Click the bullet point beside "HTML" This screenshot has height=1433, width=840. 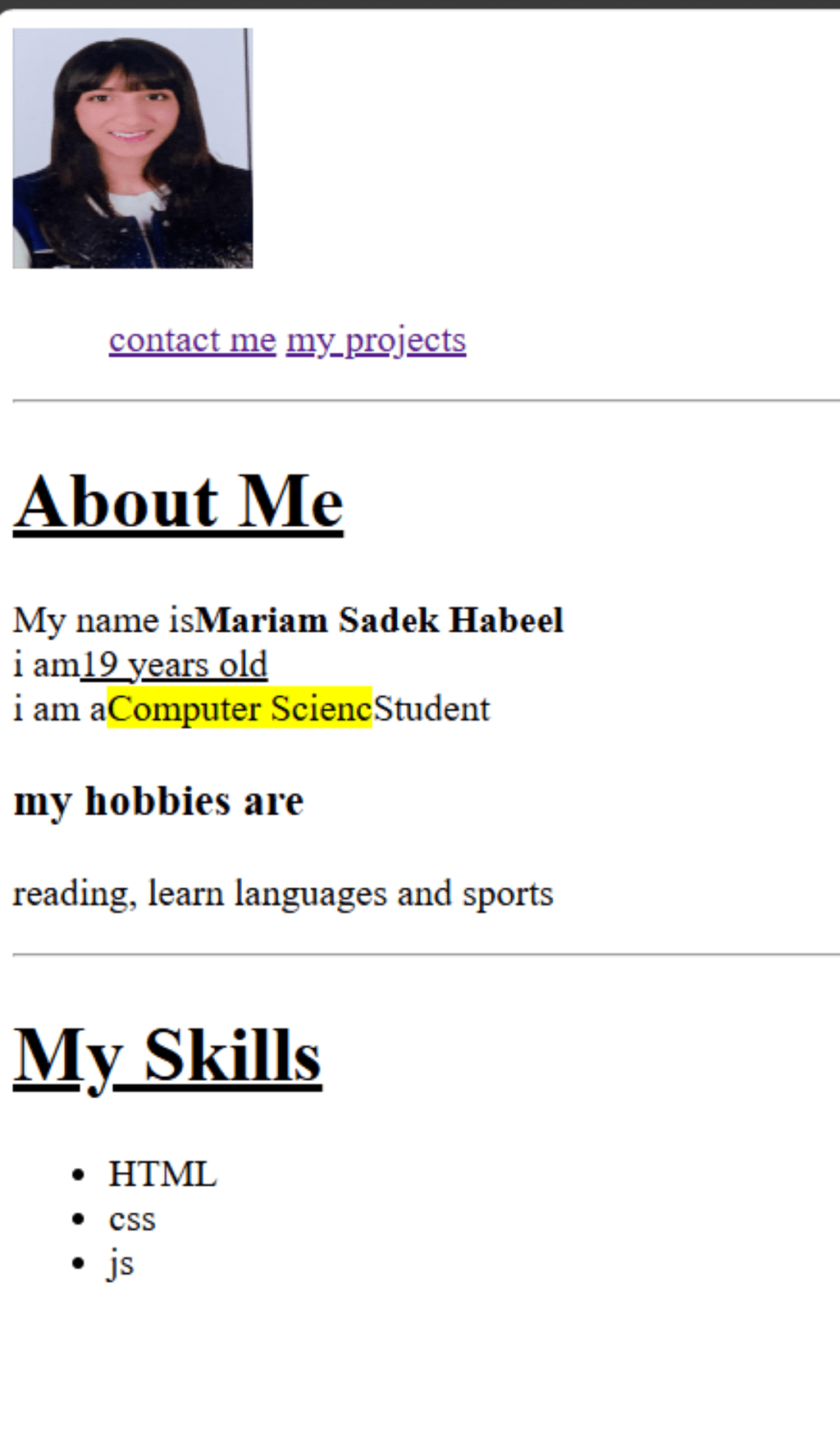tap(79, 1175)
